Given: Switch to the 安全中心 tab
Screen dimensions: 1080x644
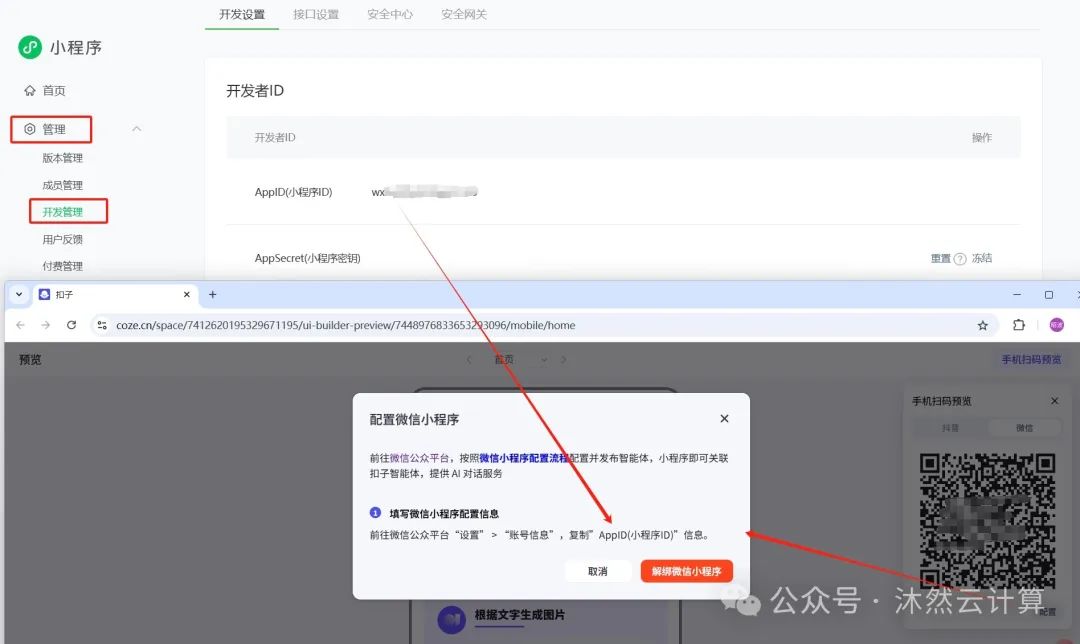Looking at the screenshot, I should click(x=390, y=14).
